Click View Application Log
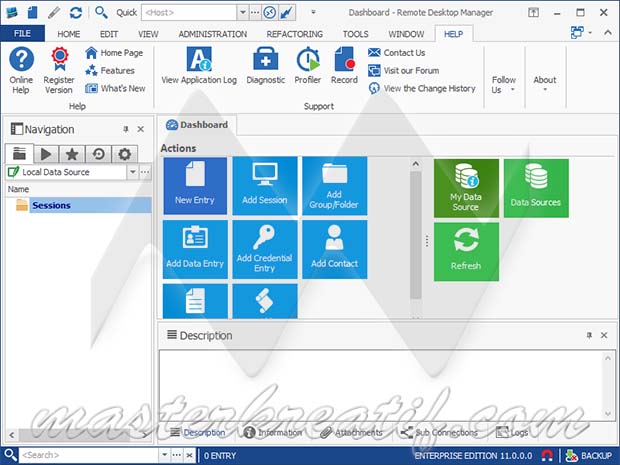This screenshot has width=620, height=465. 199,66
